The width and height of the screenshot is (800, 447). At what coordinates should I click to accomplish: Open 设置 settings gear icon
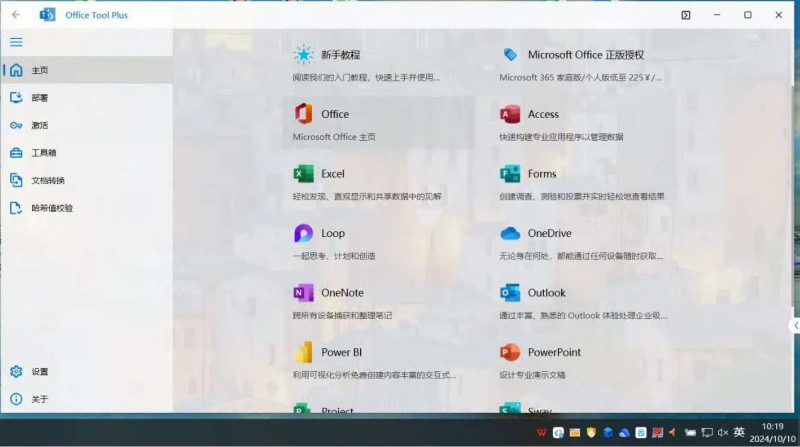pos(16,371)
